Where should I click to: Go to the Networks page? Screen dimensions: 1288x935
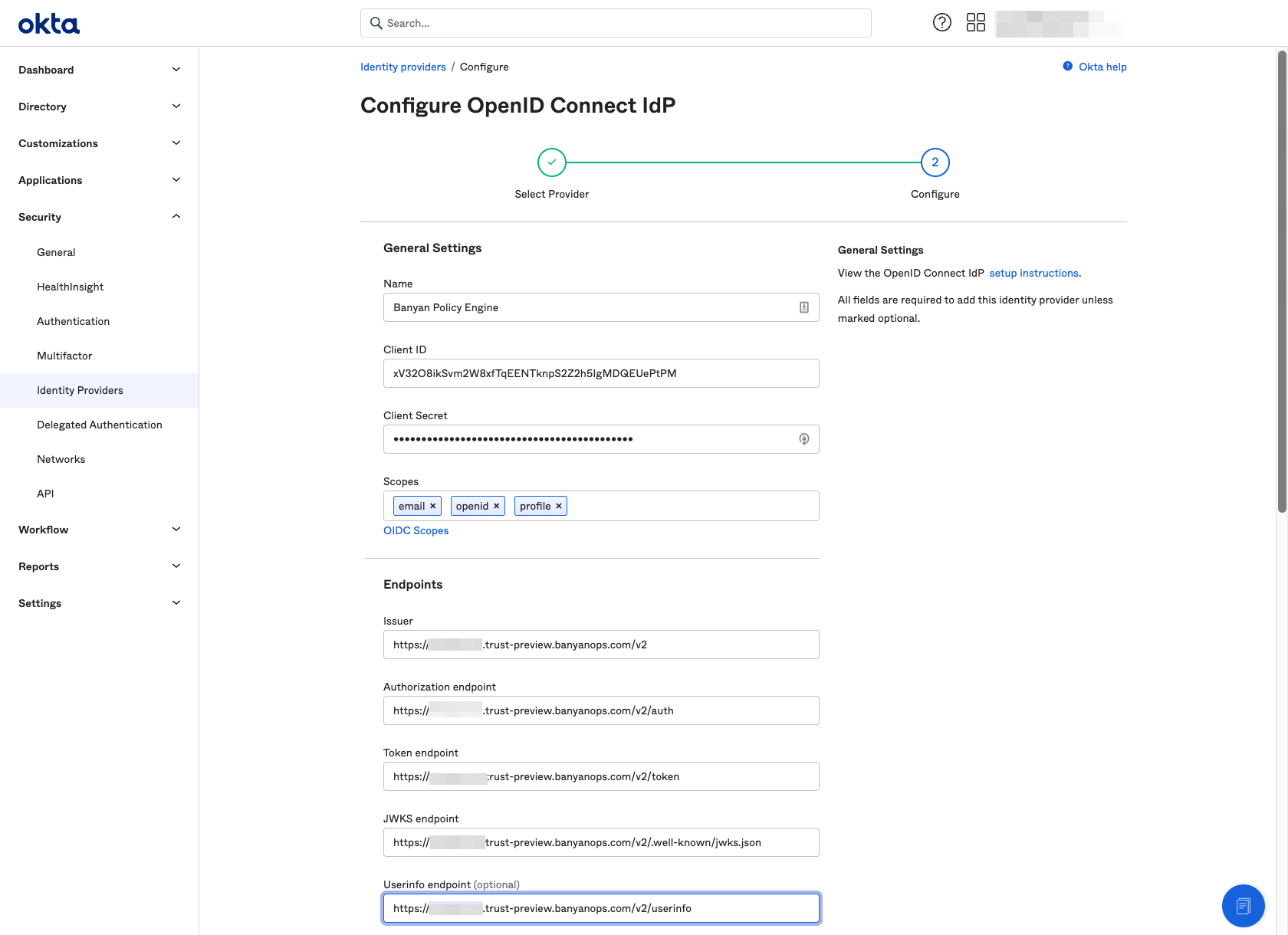click(x=61, y=459)
